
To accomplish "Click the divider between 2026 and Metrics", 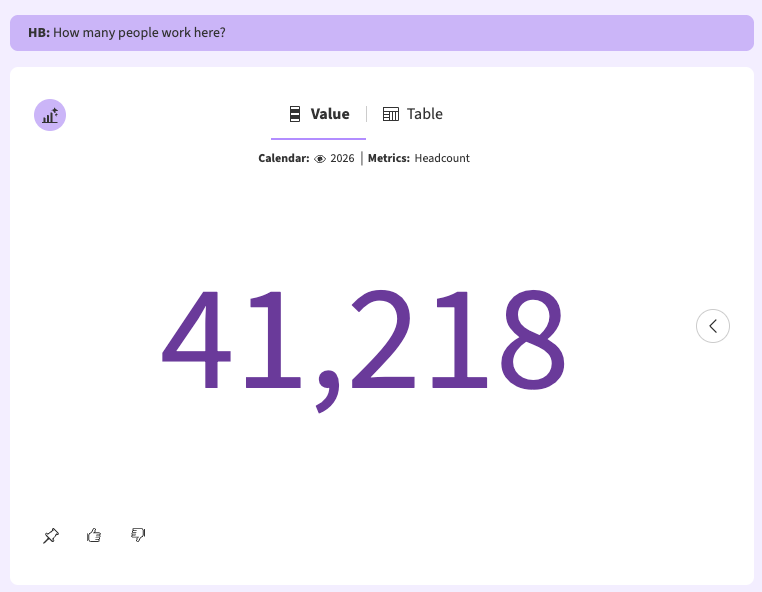I will (x=361, y=159).
